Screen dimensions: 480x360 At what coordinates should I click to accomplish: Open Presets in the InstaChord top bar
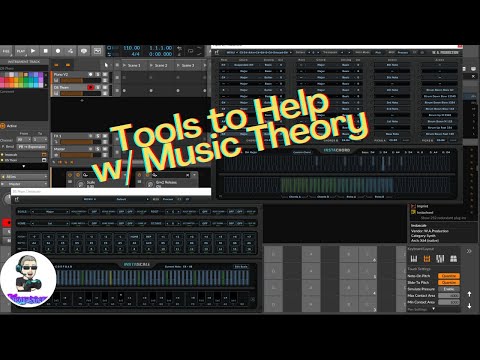[x=403, y=53]
